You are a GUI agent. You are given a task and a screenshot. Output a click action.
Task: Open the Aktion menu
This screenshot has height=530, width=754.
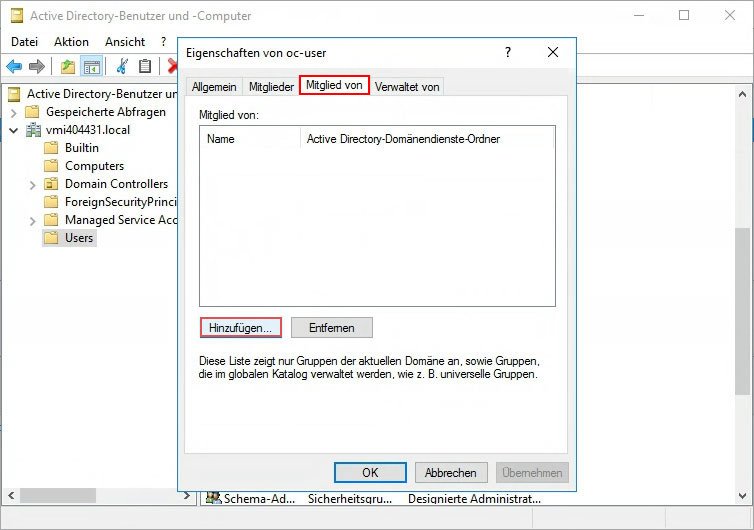(71, 42)
